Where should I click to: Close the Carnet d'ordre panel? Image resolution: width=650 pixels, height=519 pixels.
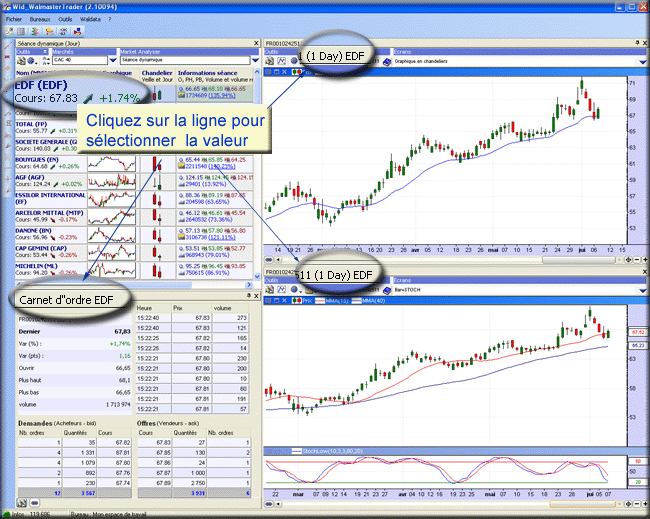pyautogui.click(x=256, y=296)
